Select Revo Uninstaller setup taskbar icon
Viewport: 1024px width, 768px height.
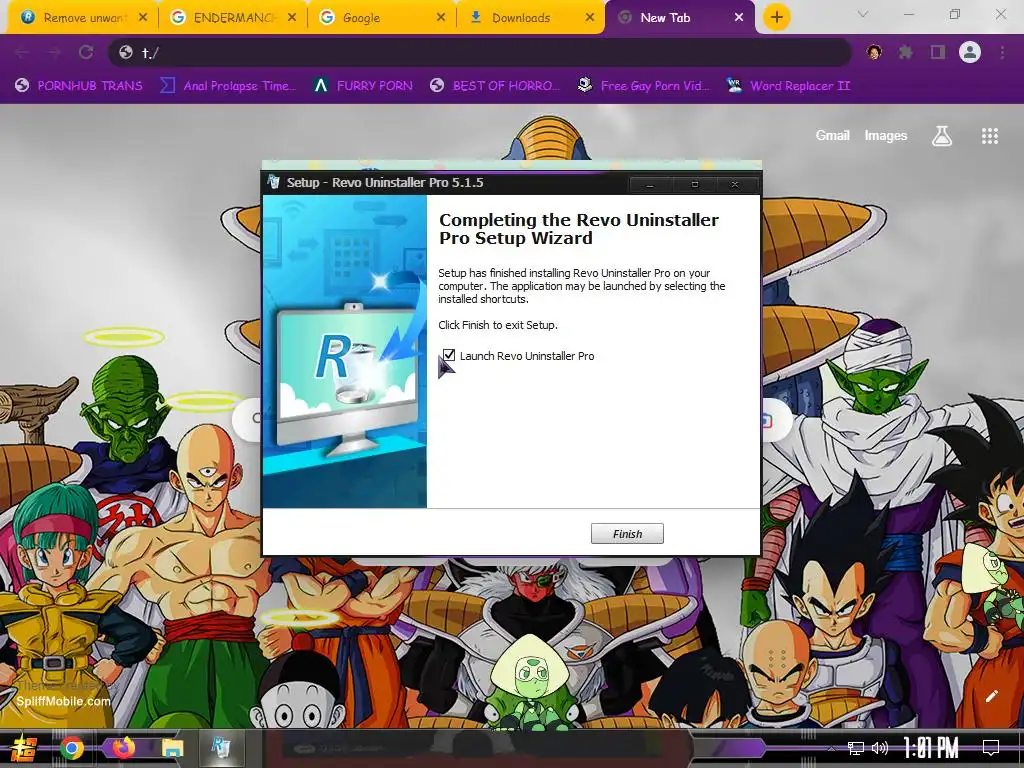[x=220, y=747]
